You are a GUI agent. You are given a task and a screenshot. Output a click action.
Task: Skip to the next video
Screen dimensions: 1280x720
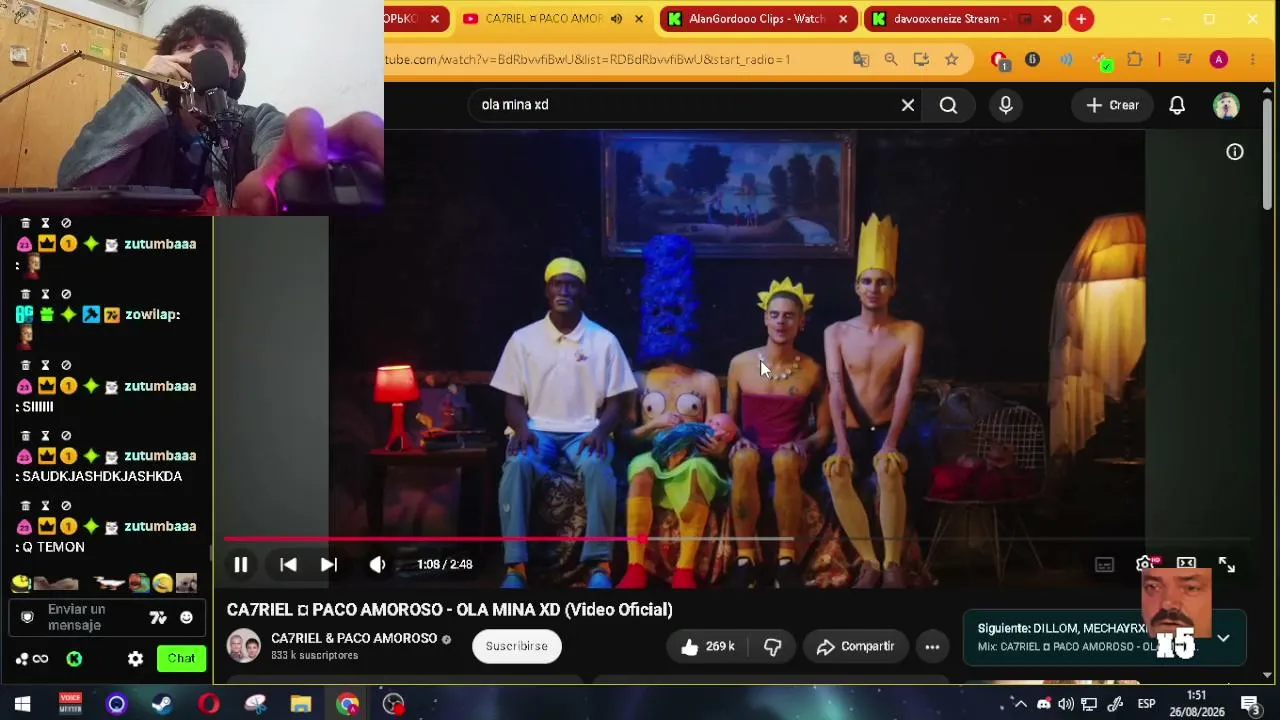pos(329,565)
